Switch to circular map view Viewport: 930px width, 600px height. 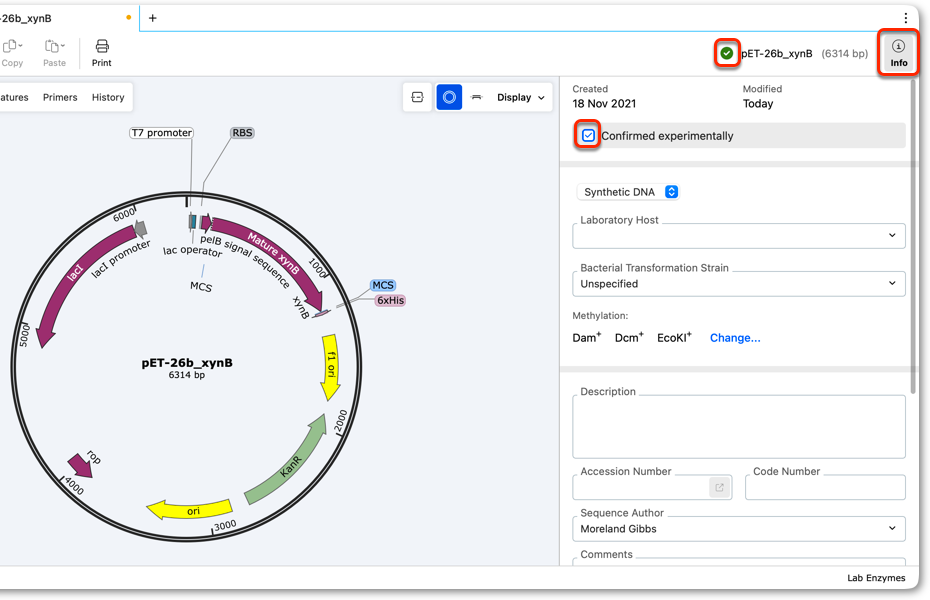(449, 97)
